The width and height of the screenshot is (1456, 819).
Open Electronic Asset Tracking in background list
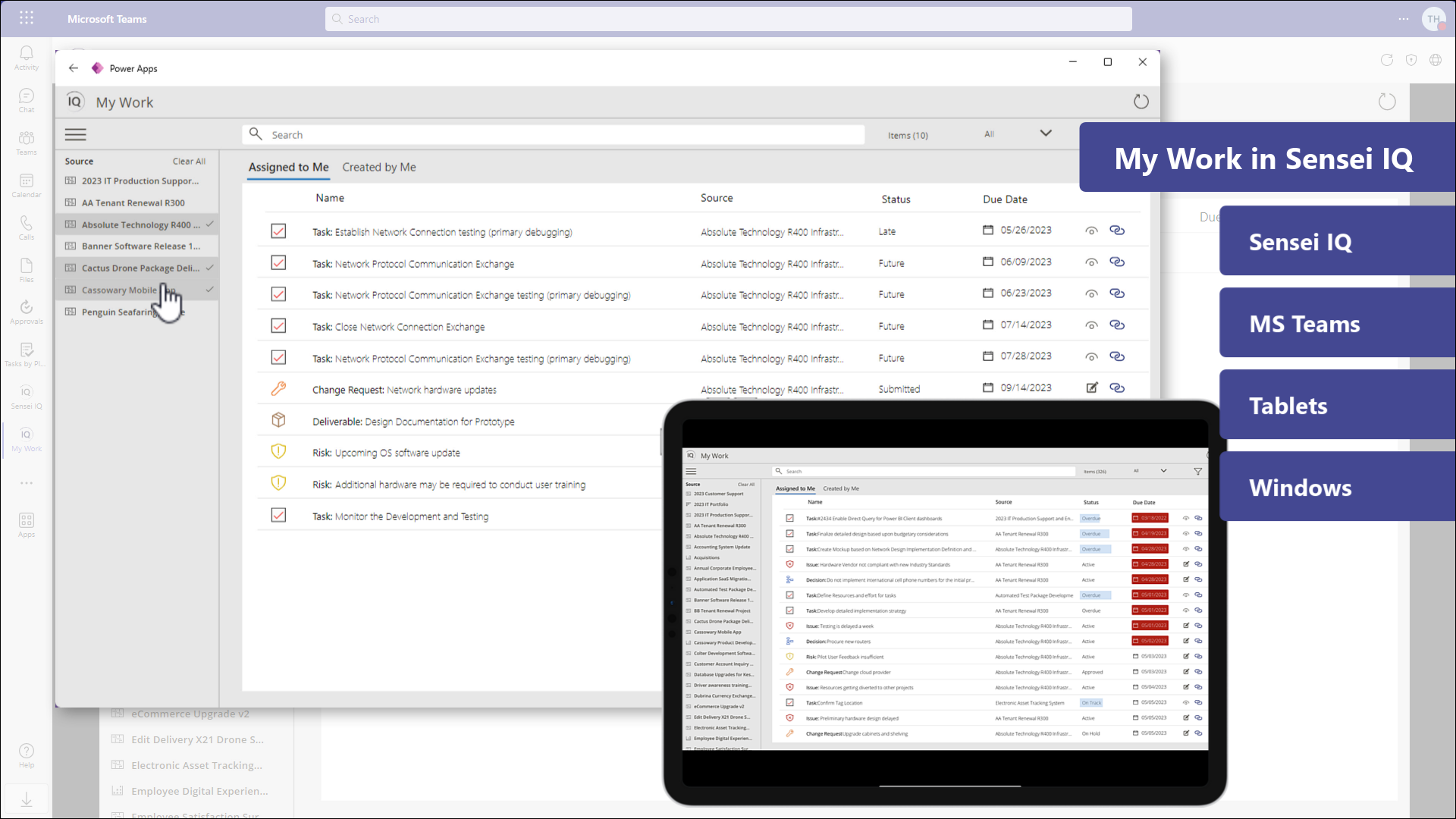[x=197, y=765]
